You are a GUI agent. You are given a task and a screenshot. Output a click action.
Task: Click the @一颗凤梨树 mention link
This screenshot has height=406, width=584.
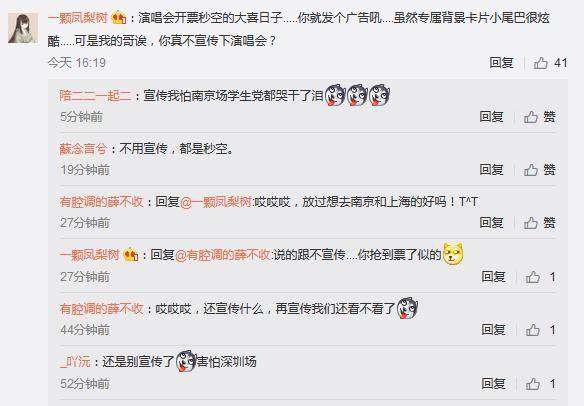pyautogui.click(x=216, y=202)
